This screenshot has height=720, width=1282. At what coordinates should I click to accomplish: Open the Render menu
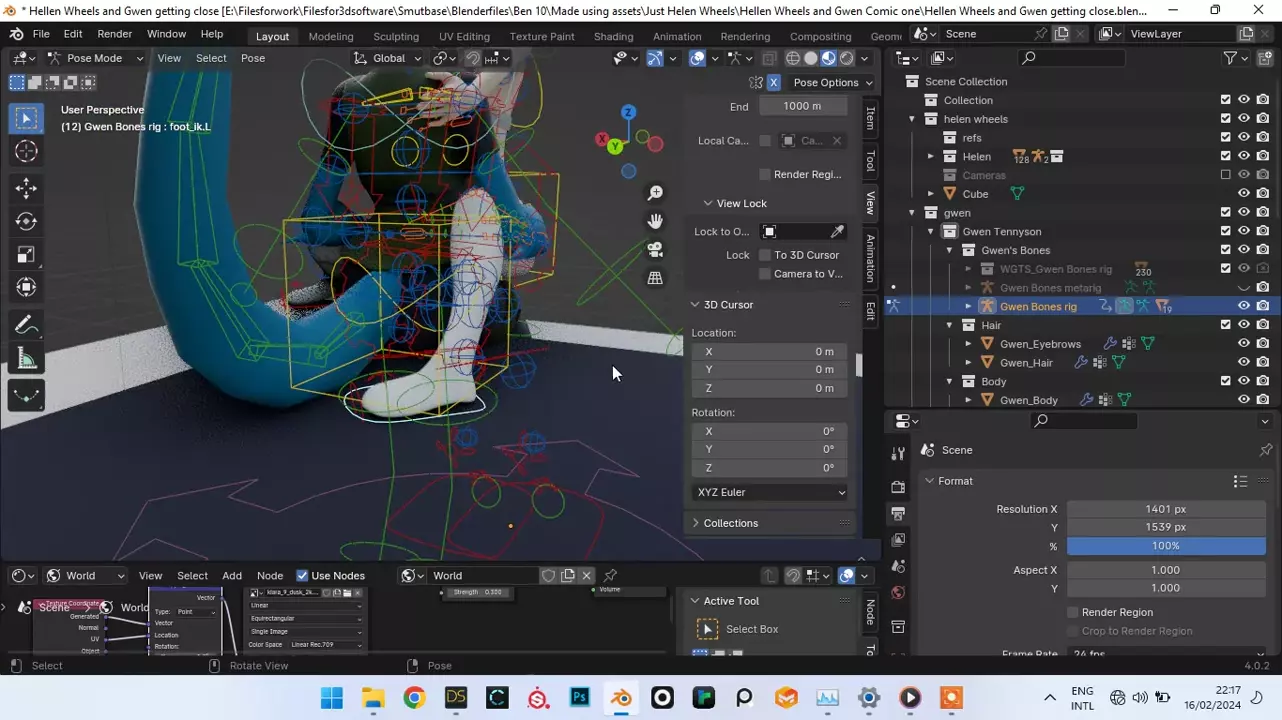click(x=114, y=34)
